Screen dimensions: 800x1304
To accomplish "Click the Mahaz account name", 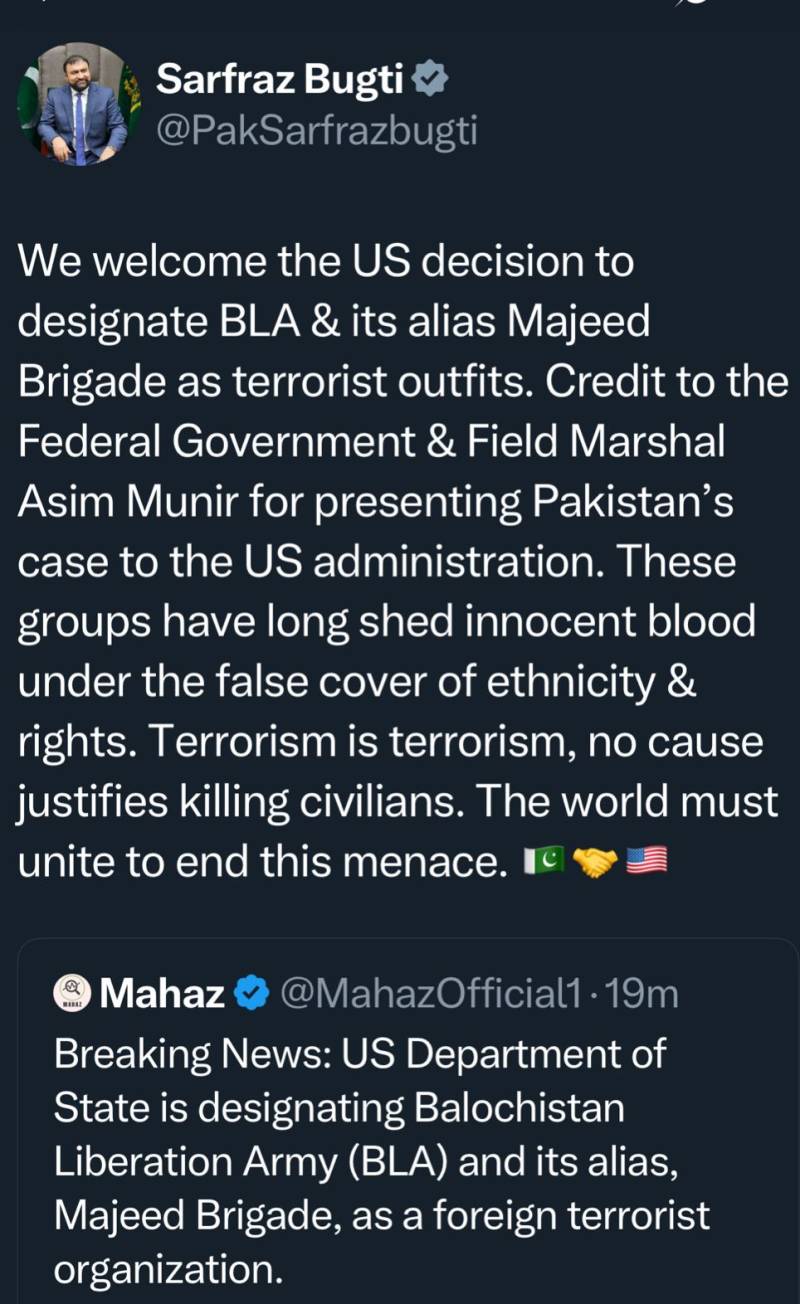I will click(x=163, y=993).
